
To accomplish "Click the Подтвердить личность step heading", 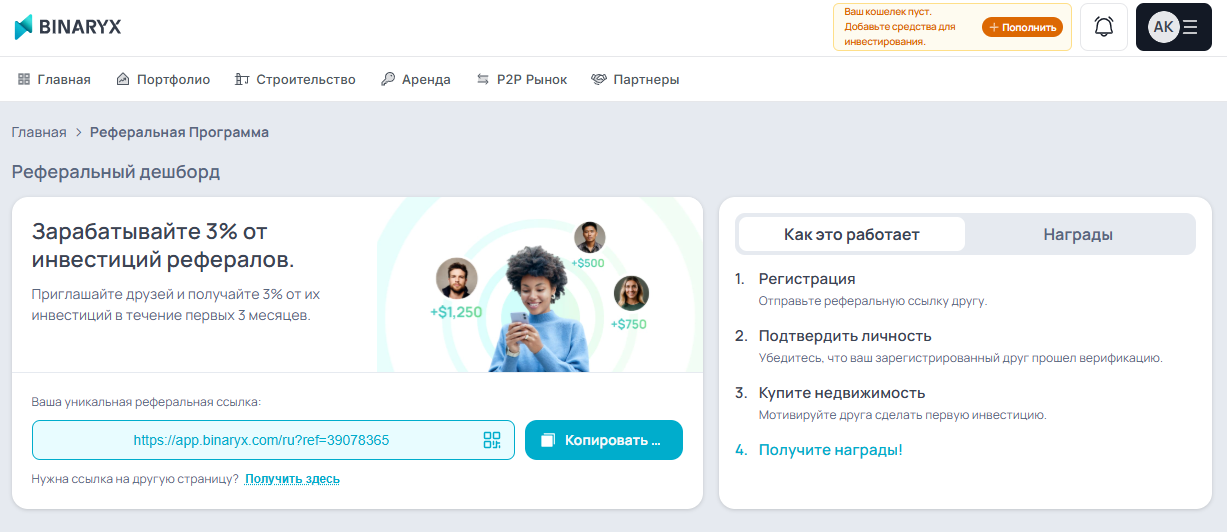I will point(845,336).
